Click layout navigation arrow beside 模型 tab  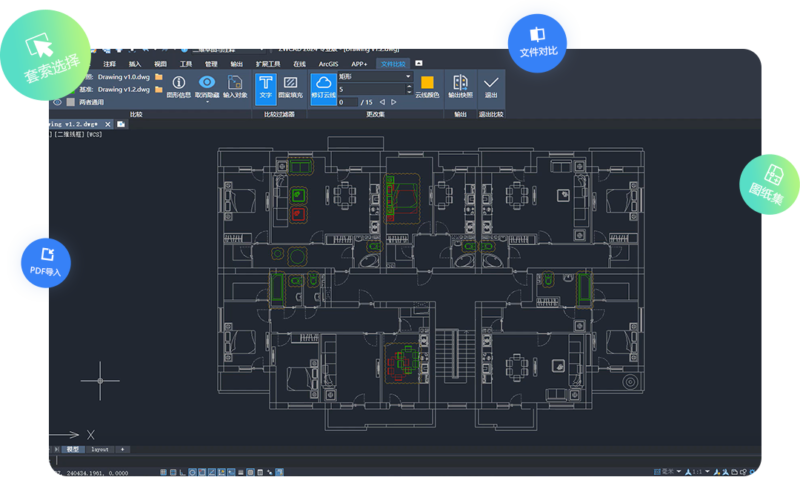pos(56,450)
